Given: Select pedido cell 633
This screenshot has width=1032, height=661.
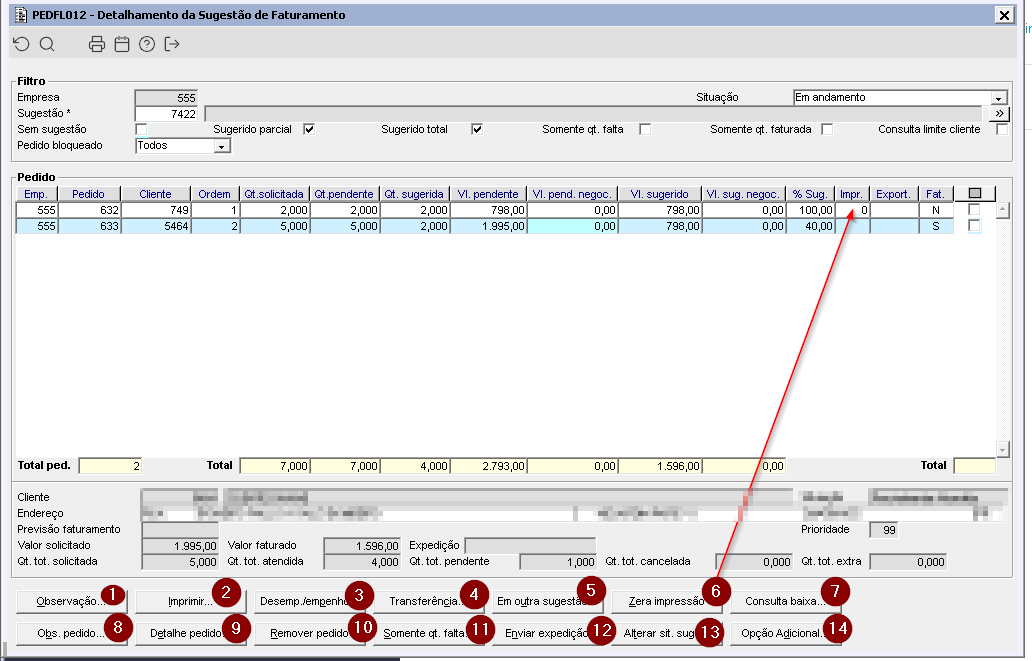Looking at the screenshot, I should coord(88,226).
